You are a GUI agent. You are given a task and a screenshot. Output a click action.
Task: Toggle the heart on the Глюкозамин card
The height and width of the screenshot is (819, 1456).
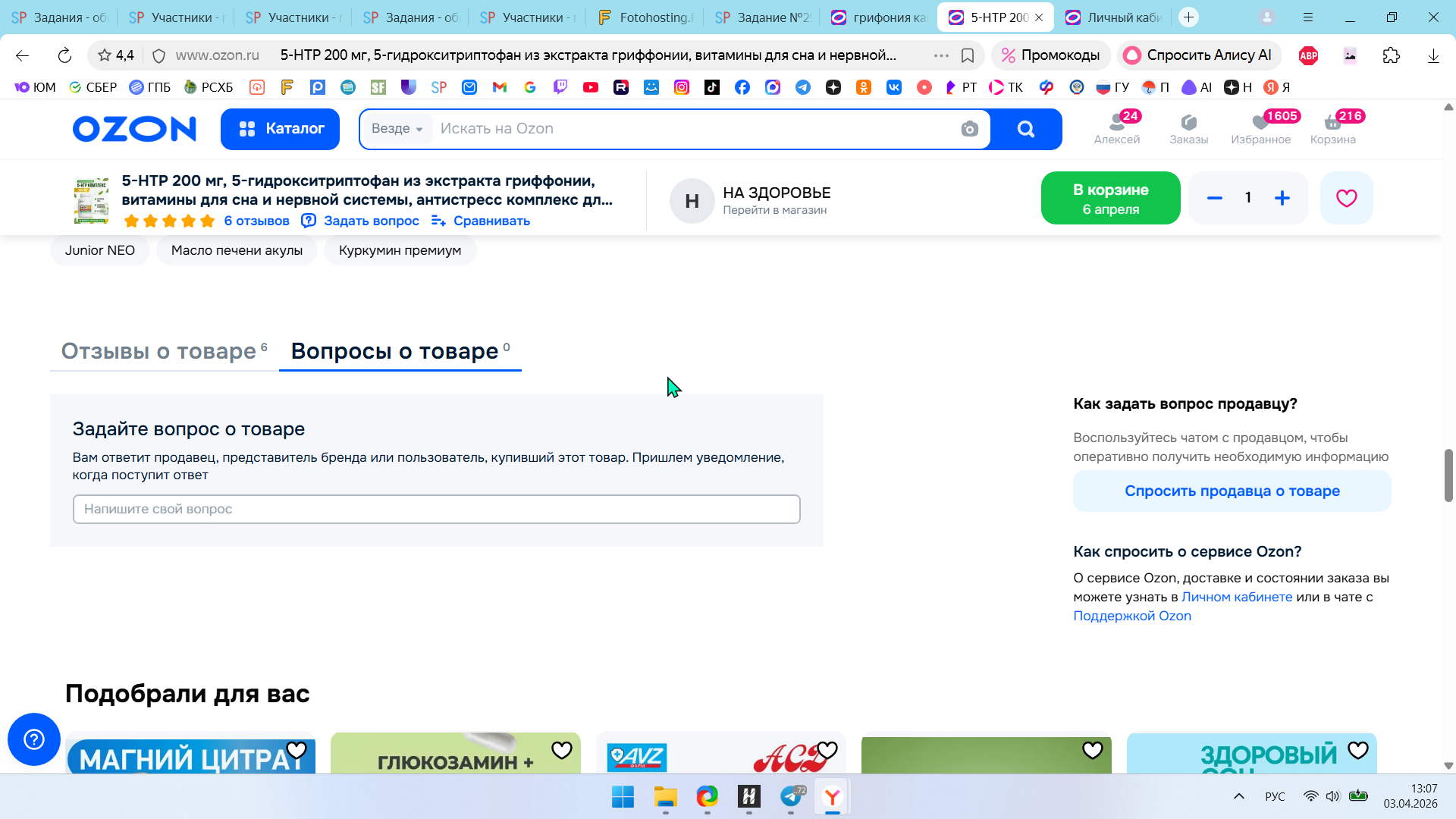tap(561, 750)
